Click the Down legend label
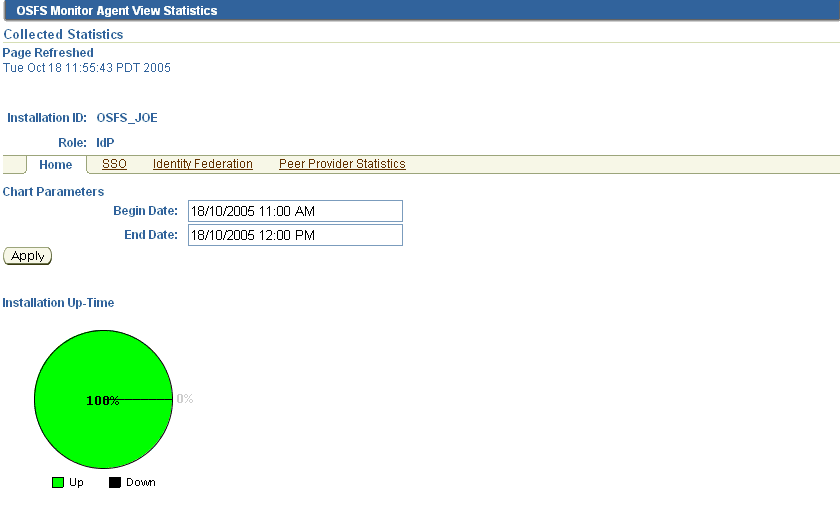This screenshot has height=505, width=840. point(141,483)
